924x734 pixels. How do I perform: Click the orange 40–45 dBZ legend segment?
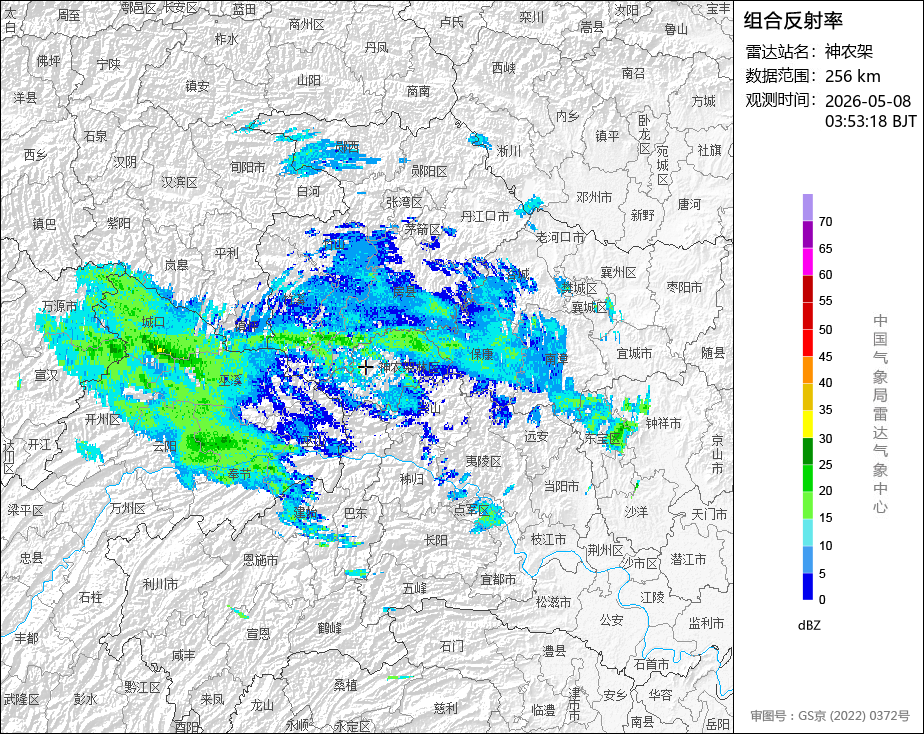pyautogui.click(x=807, y=370)
